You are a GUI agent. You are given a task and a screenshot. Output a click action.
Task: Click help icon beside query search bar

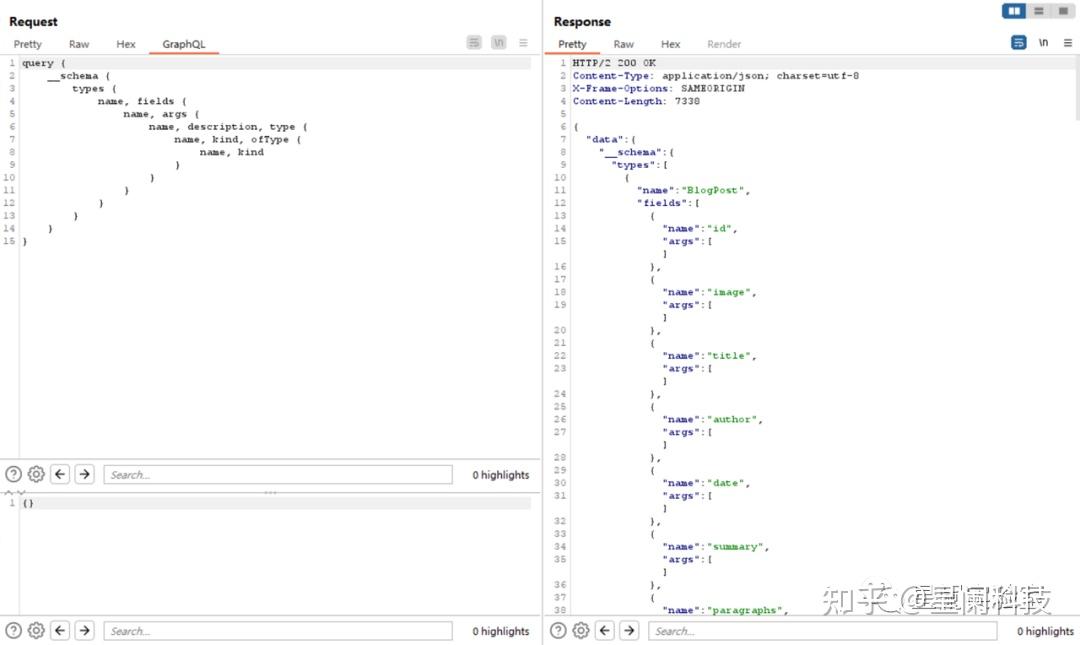(13, 475)
